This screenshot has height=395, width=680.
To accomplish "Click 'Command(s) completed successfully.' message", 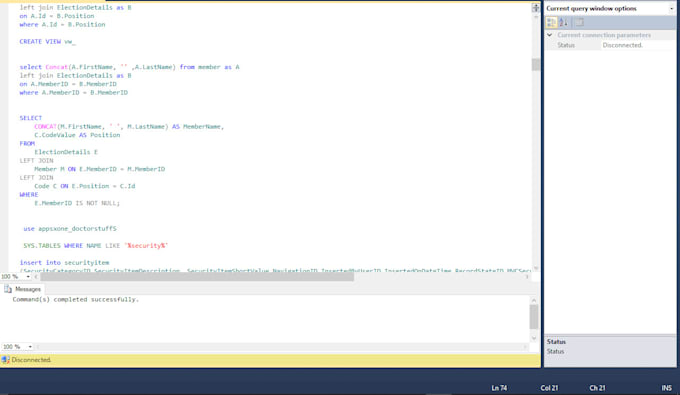I will point(76,300).
